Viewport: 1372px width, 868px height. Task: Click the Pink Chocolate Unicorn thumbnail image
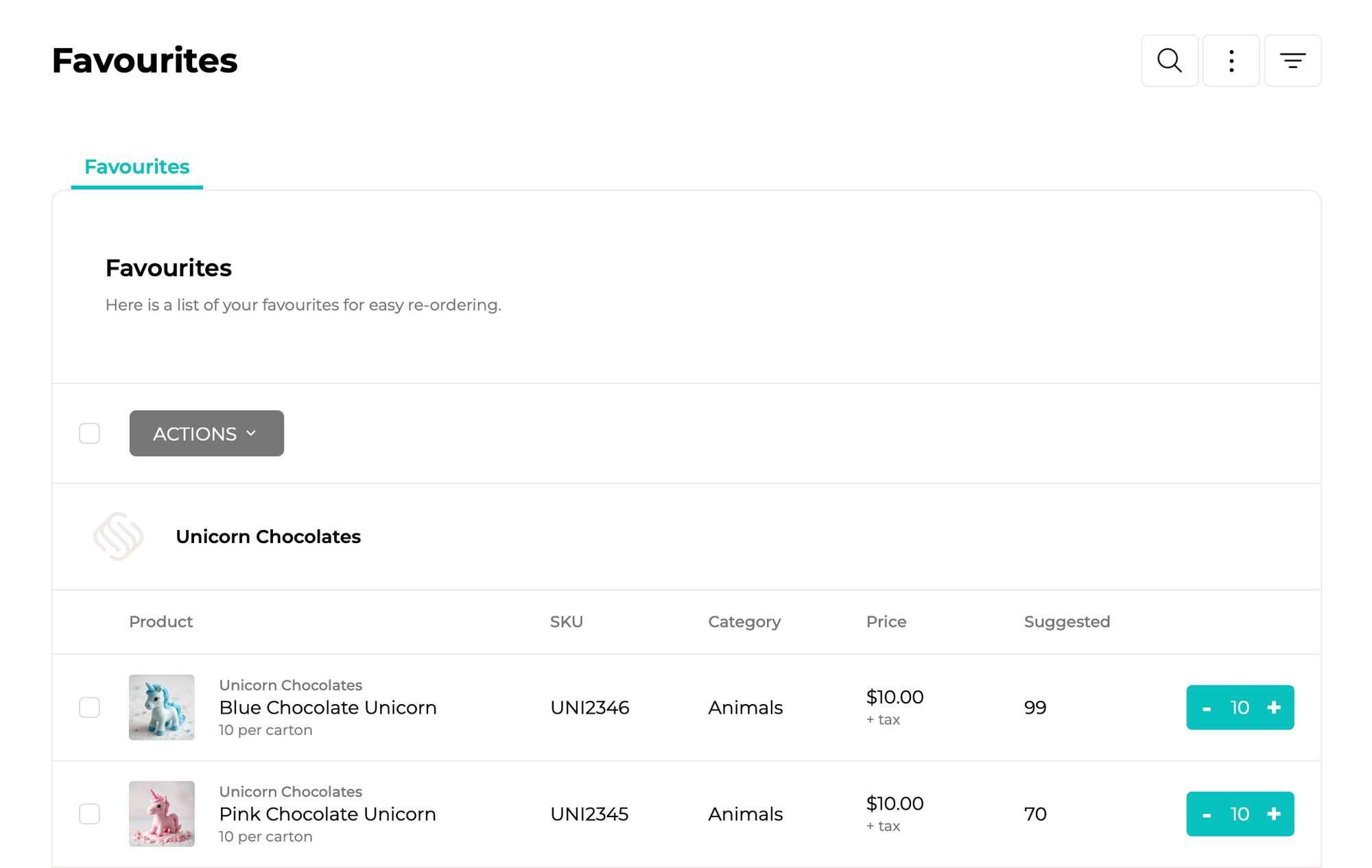pyautogui.click(x=162, y=814)
